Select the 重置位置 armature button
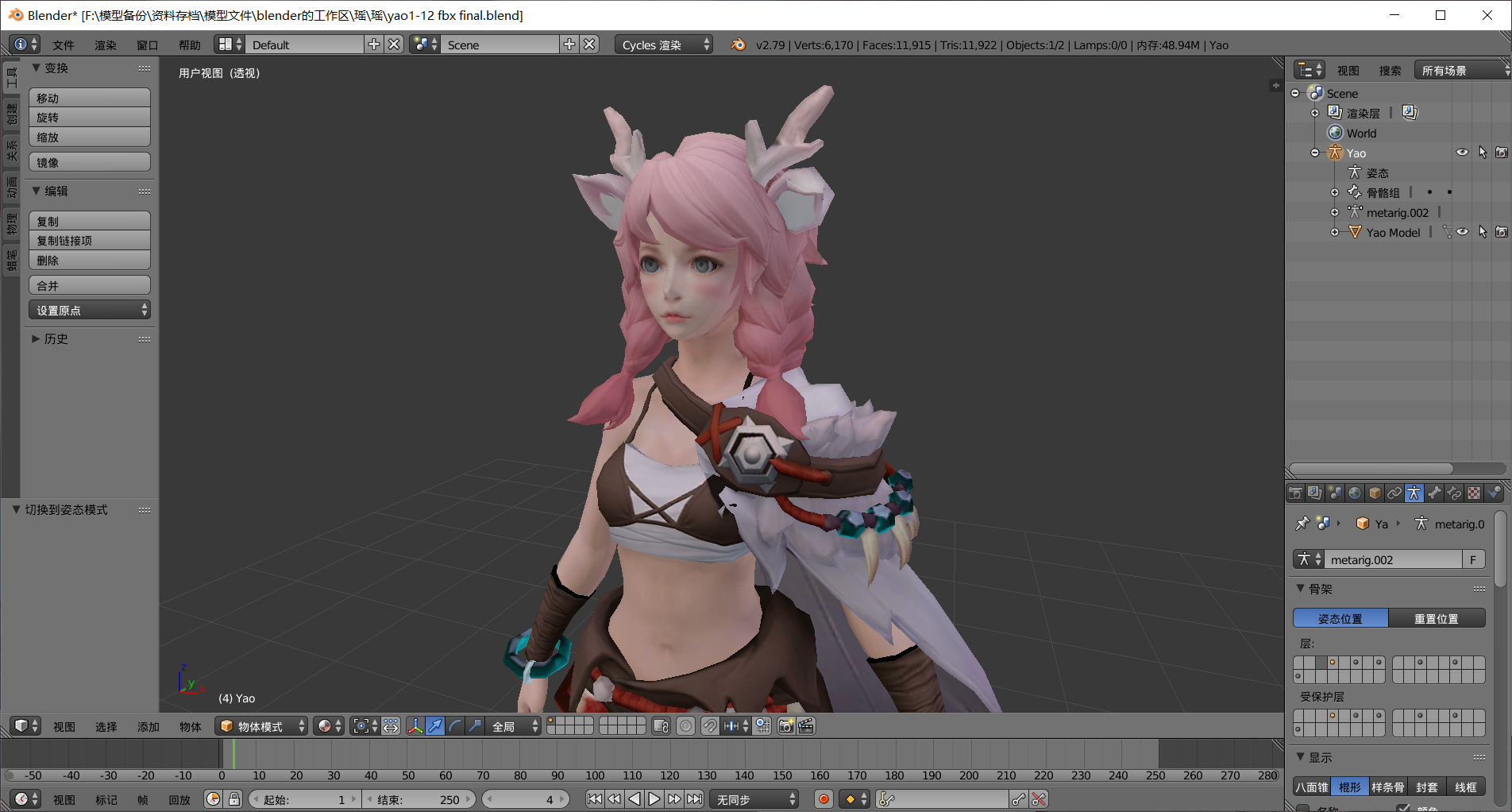The image size is (1512, 812). click(1437, 618)
